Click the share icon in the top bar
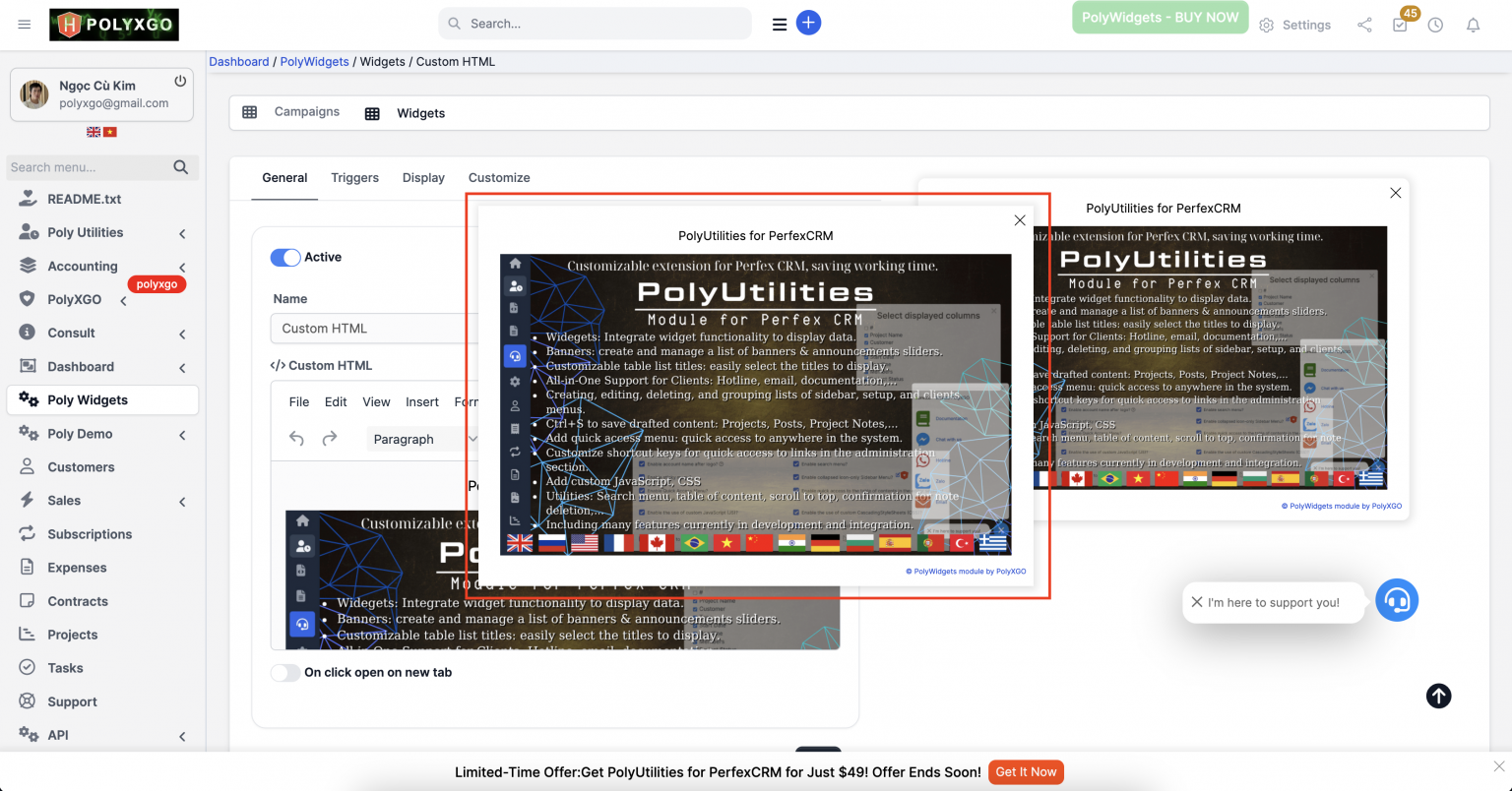Viewport: 1512px width, 791px height. (1364, 25)
